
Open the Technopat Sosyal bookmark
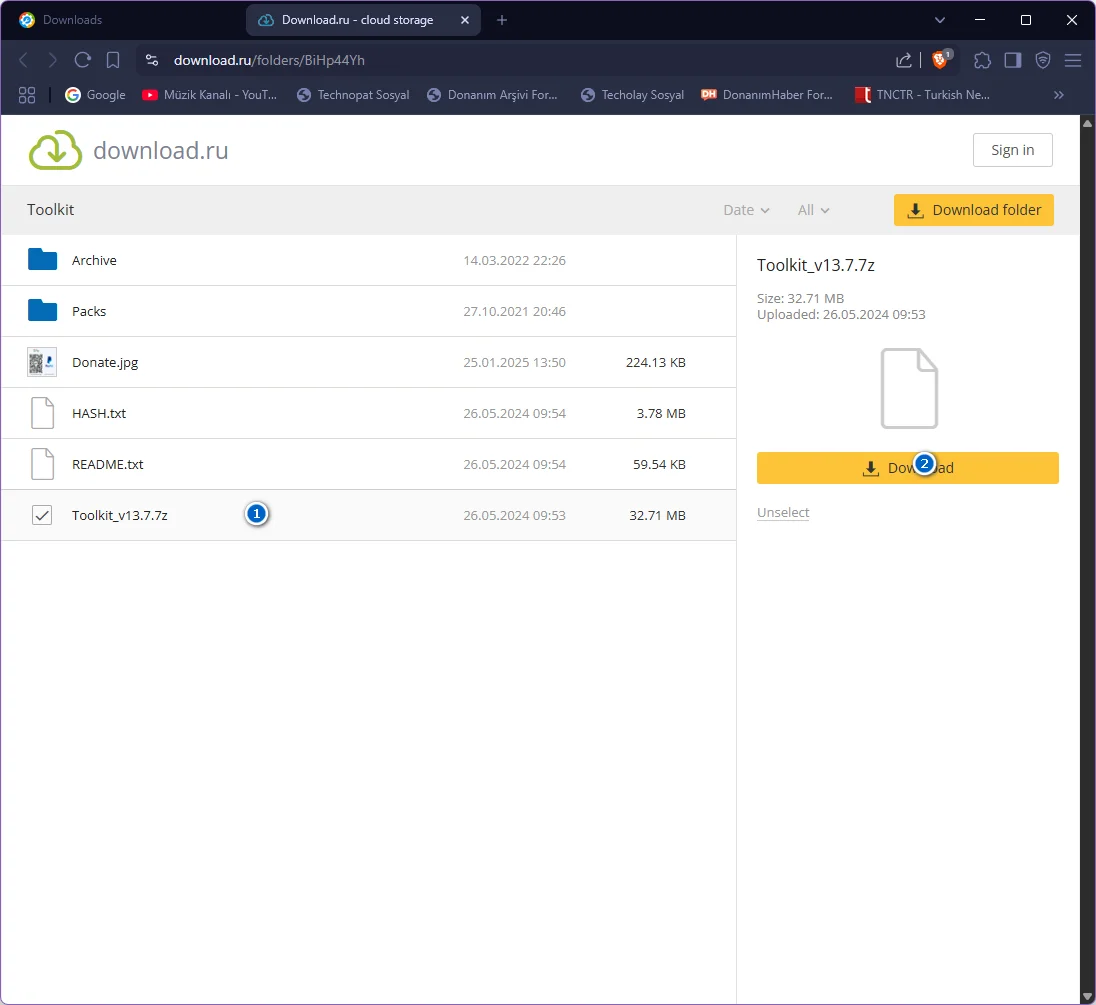[x=353, y=95]
